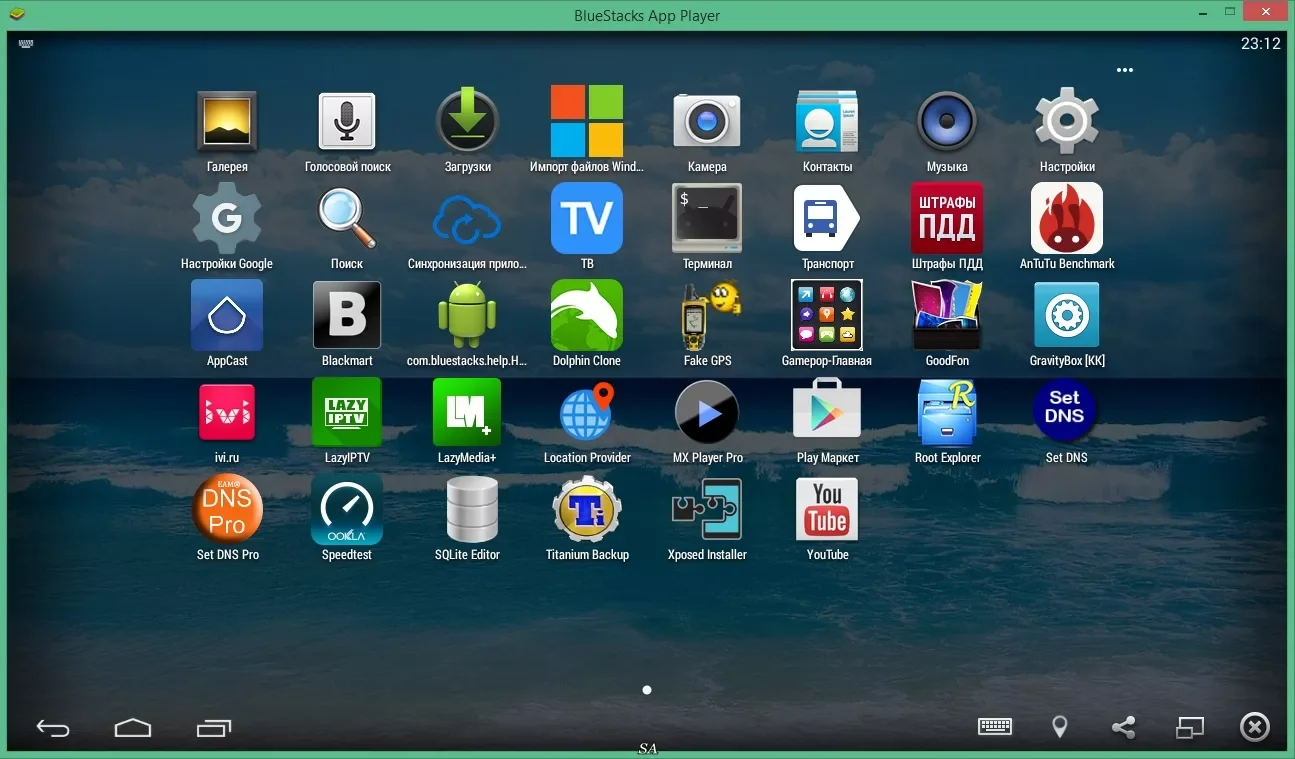
Task: Launch the Set DNS app
Action: [x=1067, y=412]
